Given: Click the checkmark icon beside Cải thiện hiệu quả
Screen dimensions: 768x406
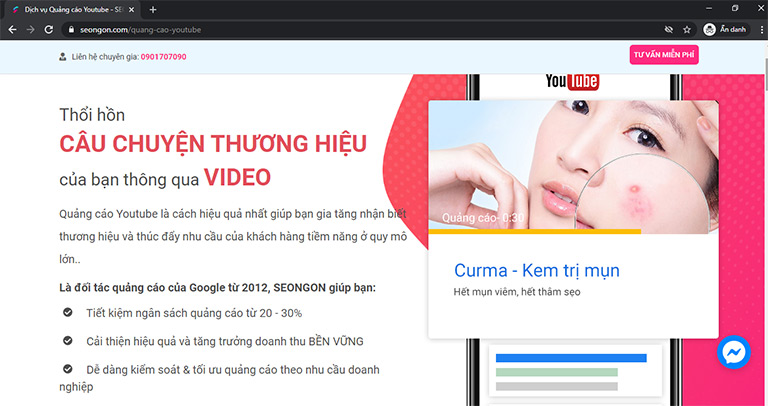Looking at the screenshot, I should (68, 341).
